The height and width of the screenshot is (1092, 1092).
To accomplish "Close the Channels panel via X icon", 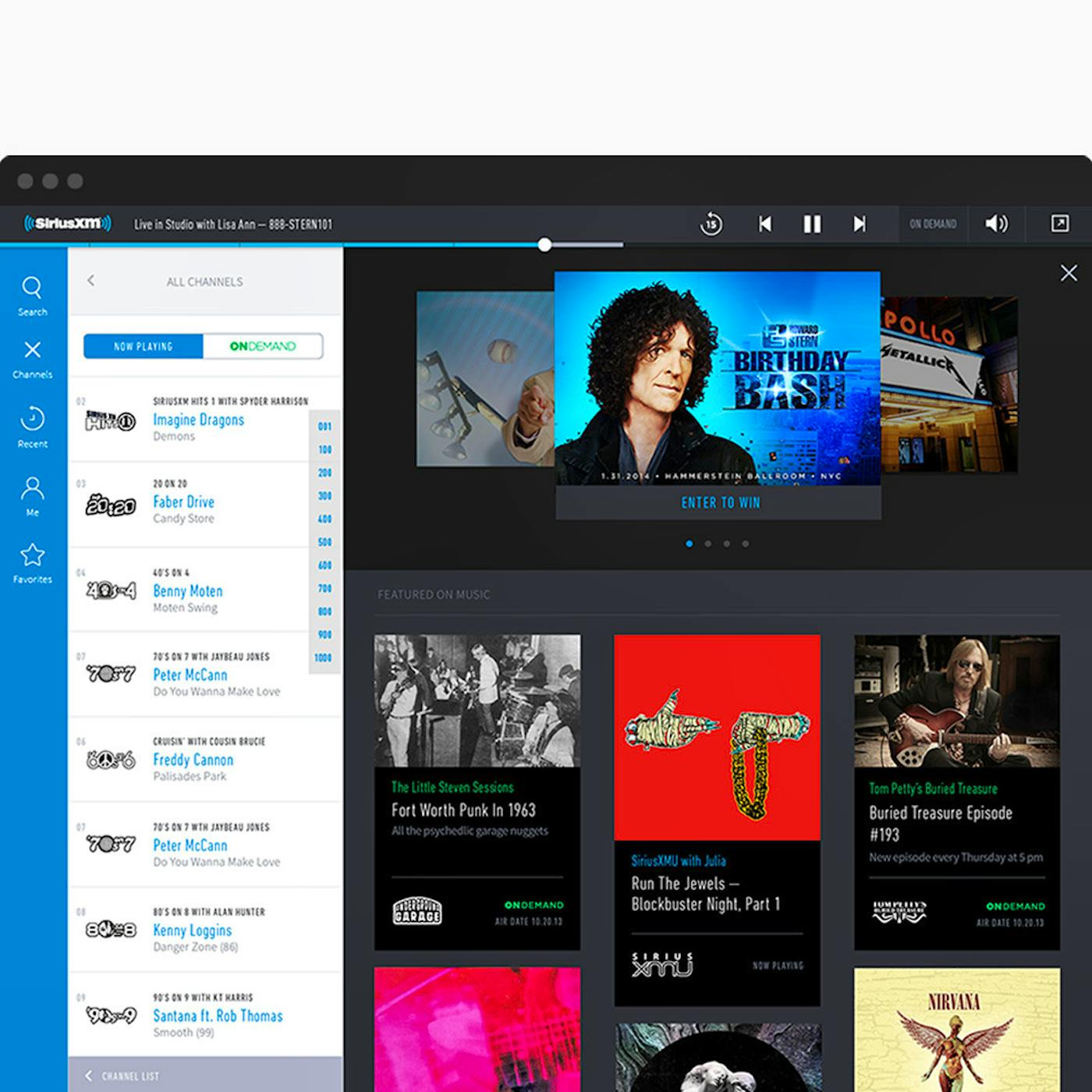I will 32,349.
